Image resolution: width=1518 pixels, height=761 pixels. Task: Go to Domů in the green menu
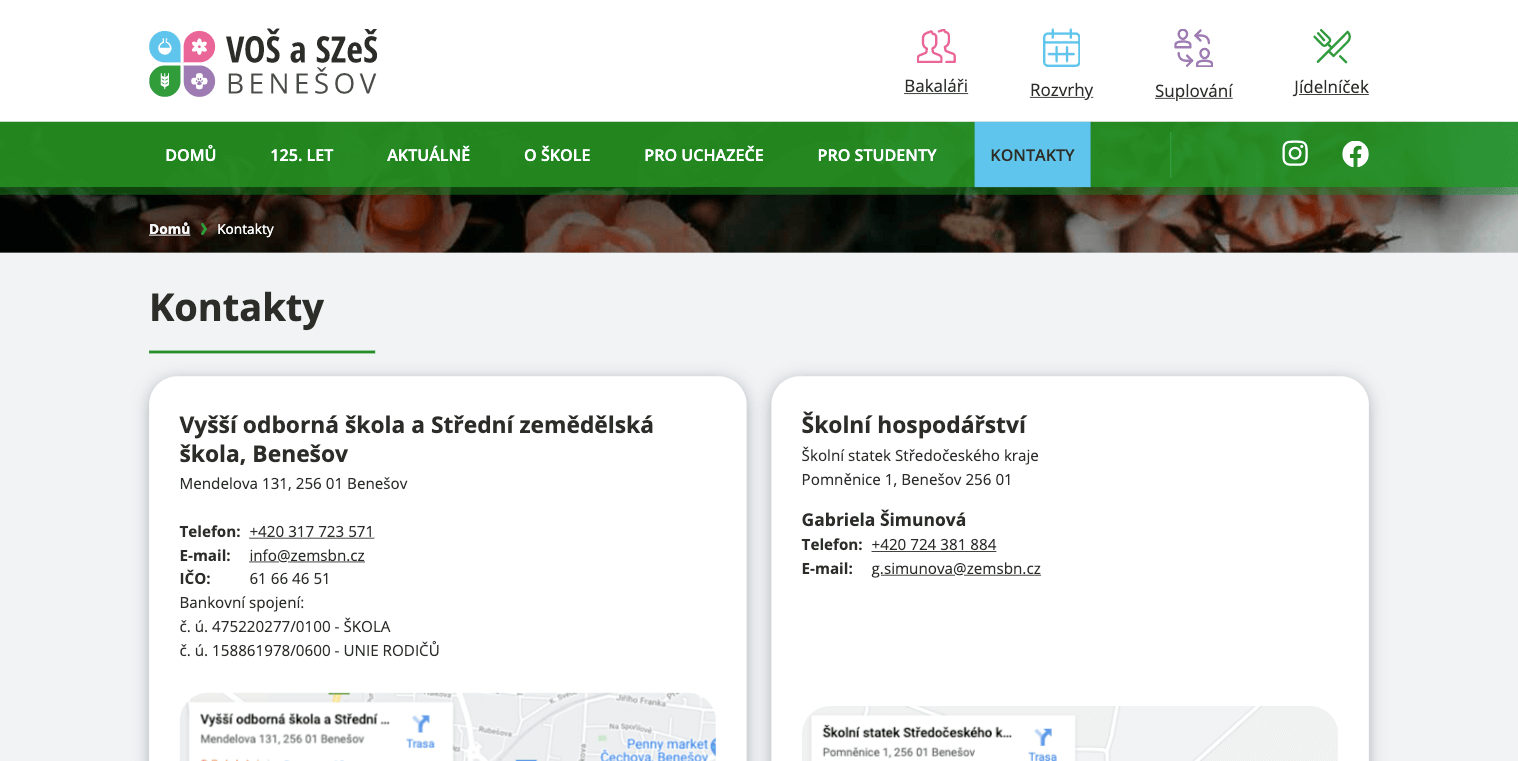pyautogui.click(x=190, y=155)
